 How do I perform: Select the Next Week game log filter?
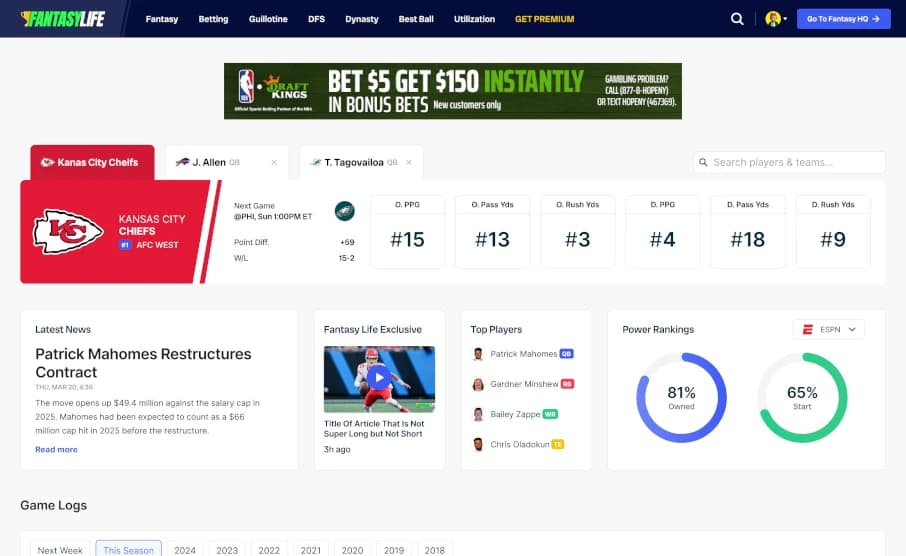tap(60, 549)
